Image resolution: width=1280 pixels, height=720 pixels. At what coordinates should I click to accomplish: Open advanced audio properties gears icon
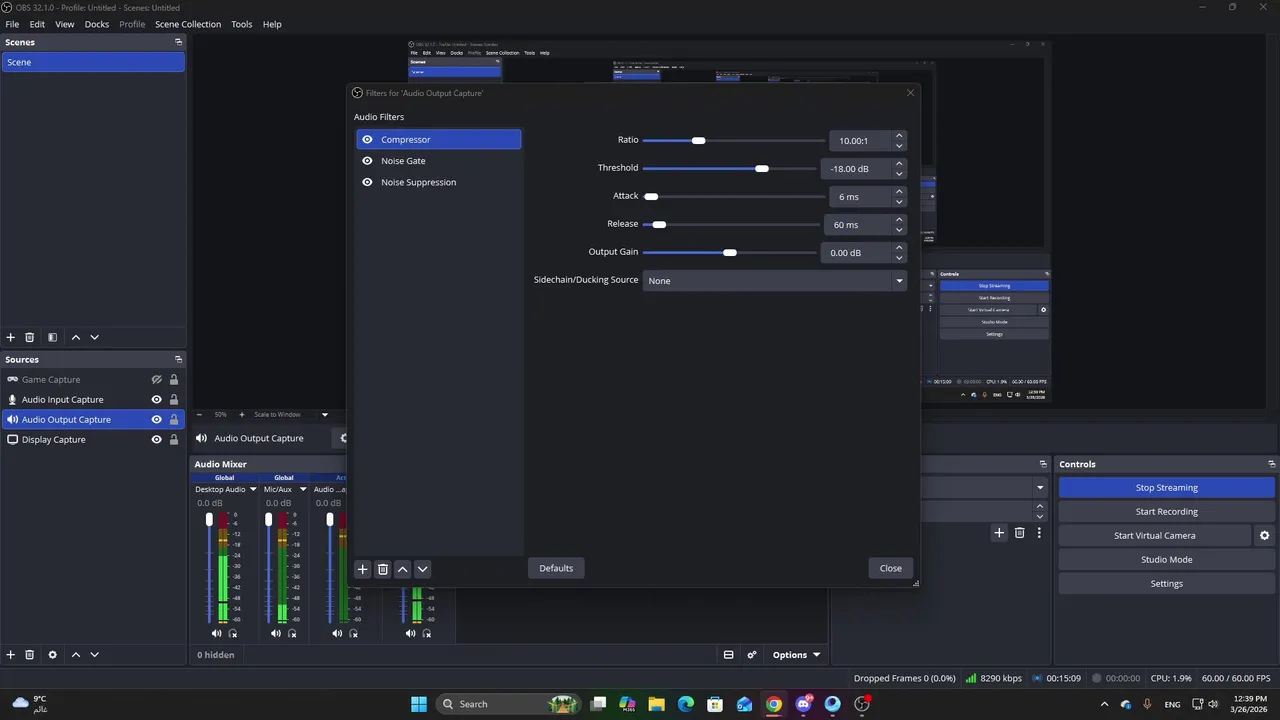[752, 655]
